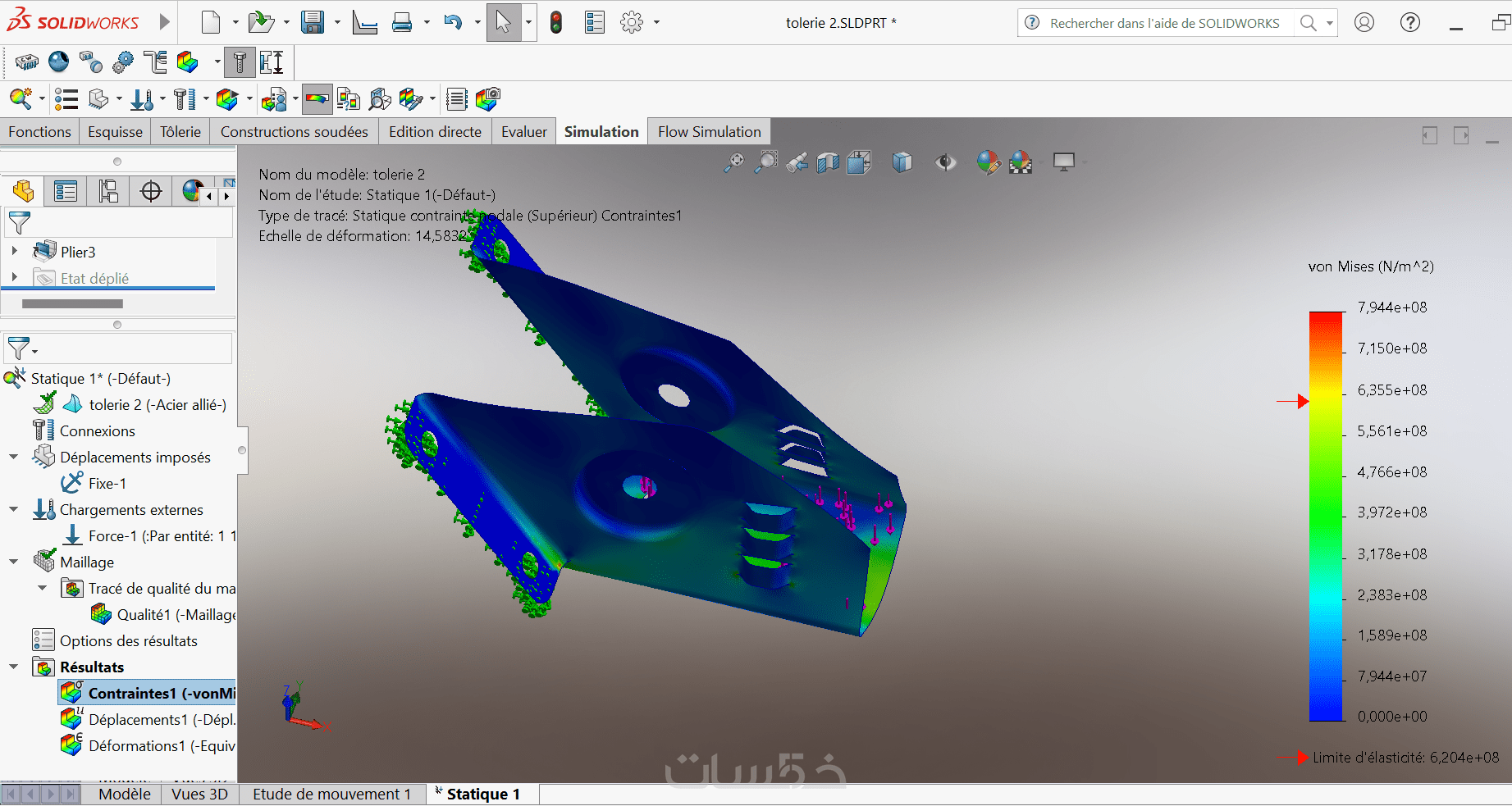Select Force-1 load in the study tree
Screen dimensions: 1512x806
click(148, 536)
